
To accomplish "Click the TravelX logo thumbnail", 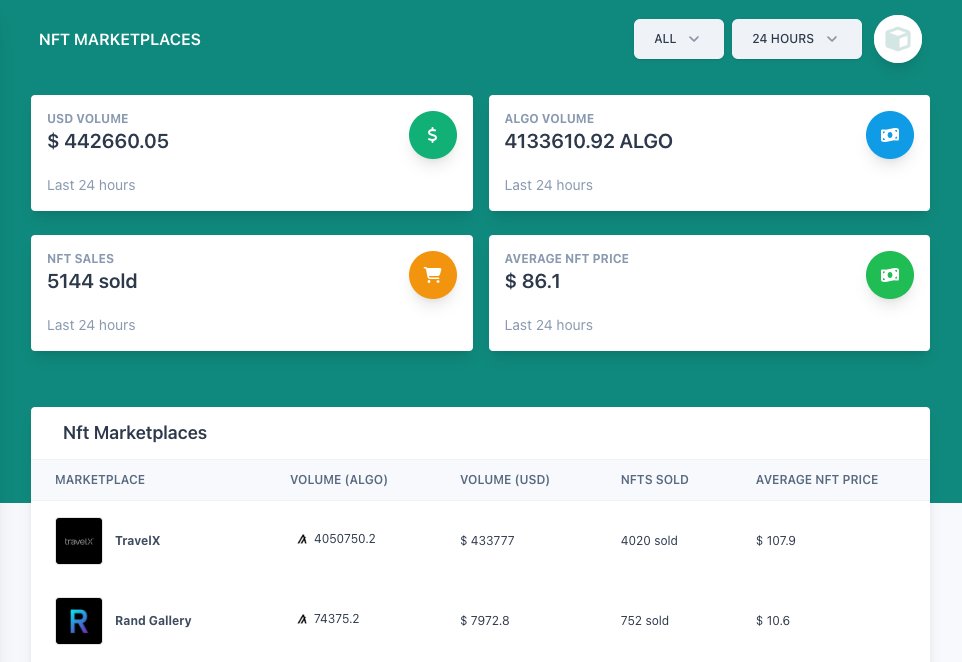I will (x=78, y=540).
